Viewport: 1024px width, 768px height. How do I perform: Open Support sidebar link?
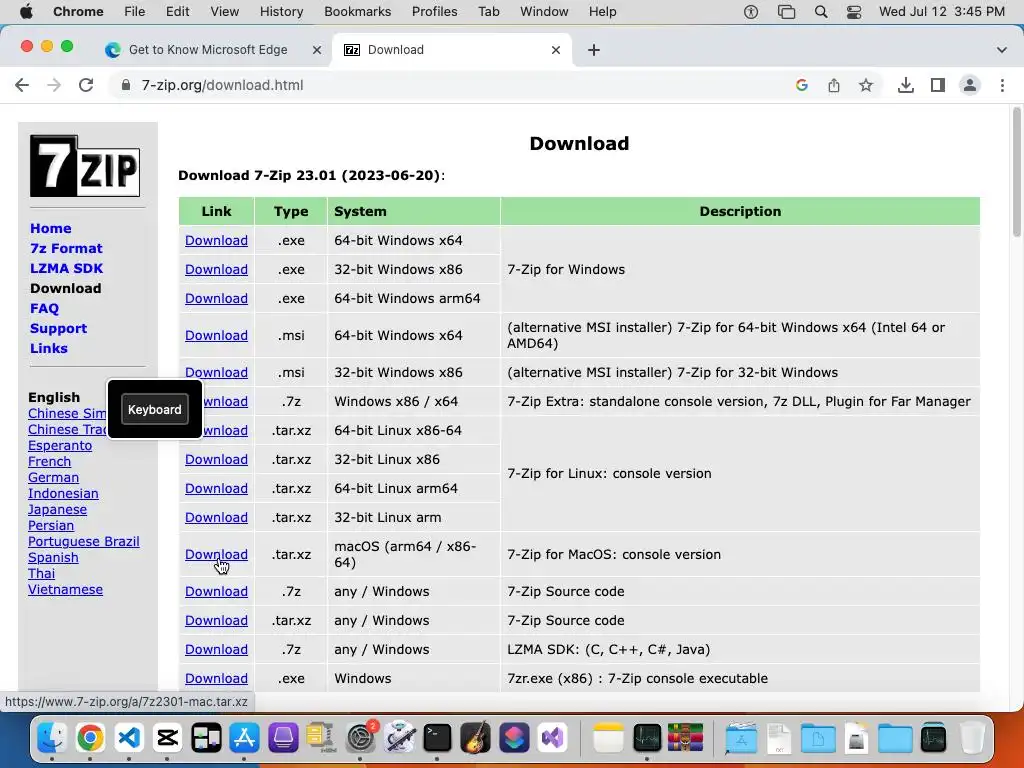click(x=58, y=328)
